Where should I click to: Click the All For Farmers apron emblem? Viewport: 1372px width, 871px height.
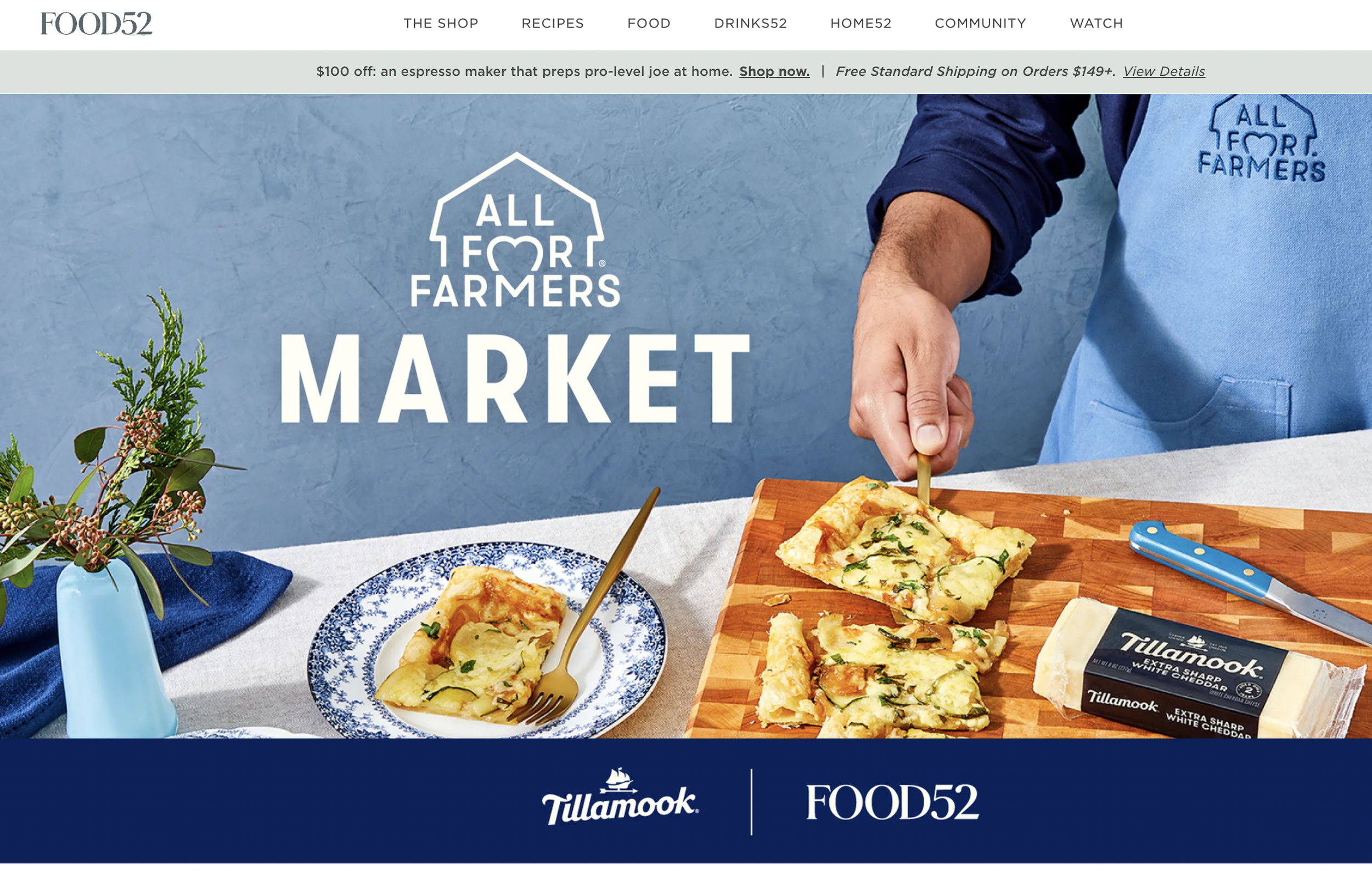pos(1262,138)
